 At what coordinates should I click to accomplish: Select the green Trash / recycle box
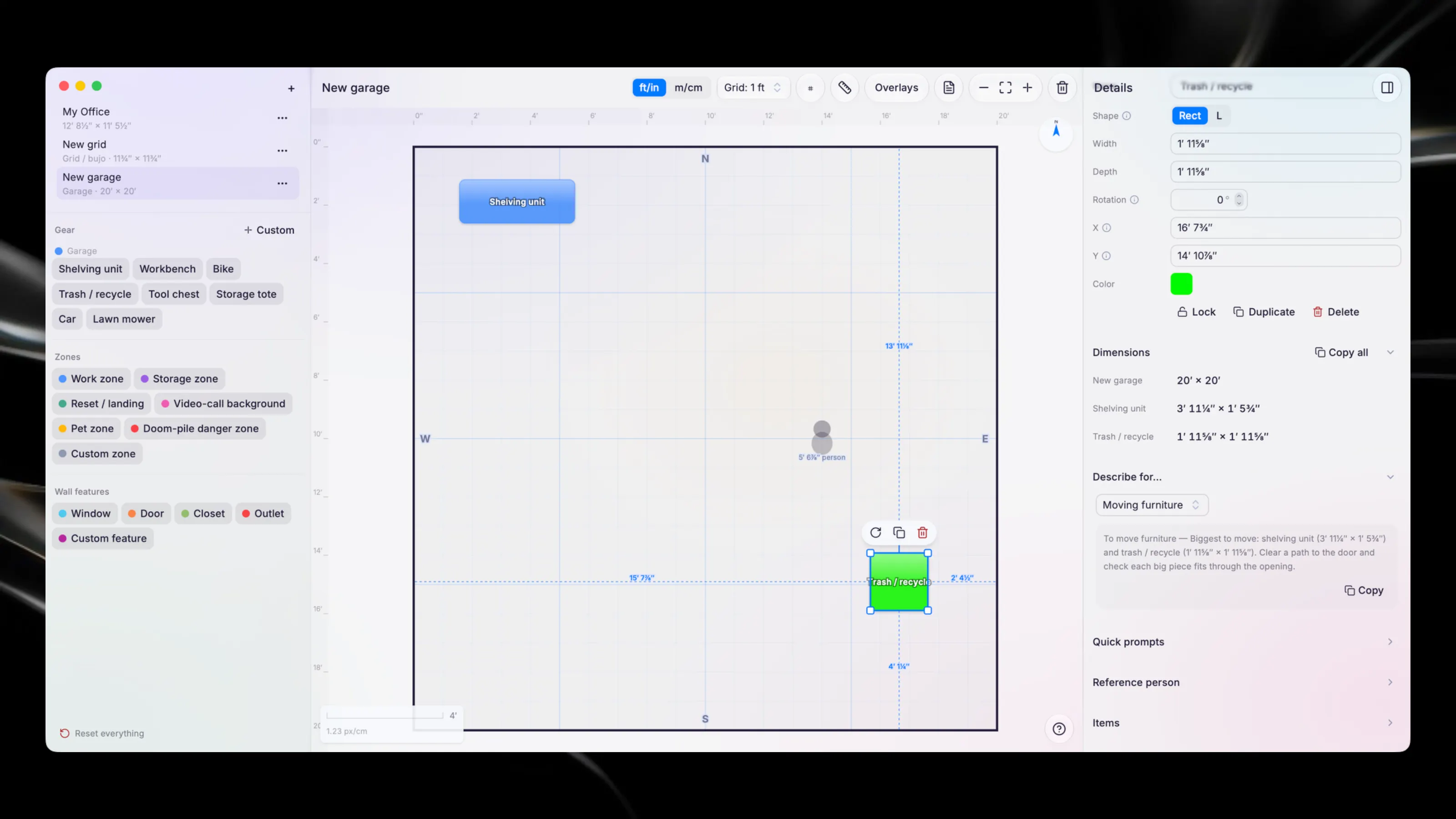[899, 581]
